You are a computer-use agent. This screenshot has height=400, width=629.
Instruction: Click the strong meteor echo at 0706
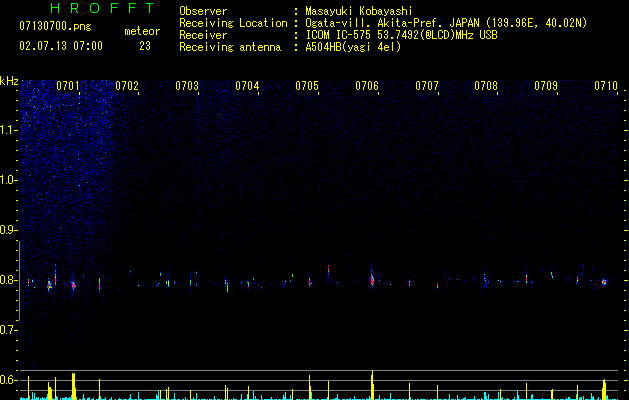pyautogui.click(x=372, y=279)
